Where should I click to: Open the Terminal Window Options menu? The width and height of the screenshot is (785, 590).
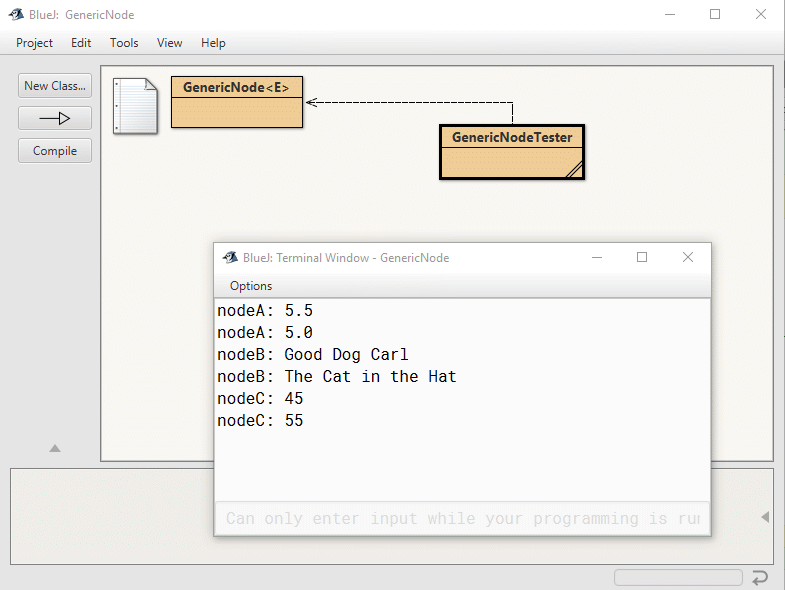click(x=251, y=286)
